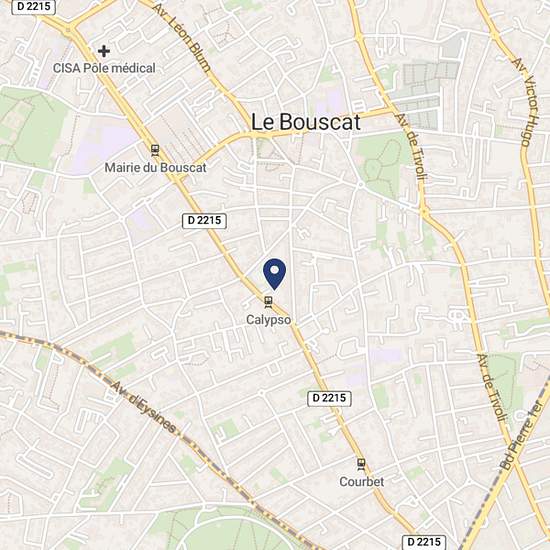Viewport: 550px width, 550px height.
Task: Click the CISA Pôle médical cross icon
Action: 104,51
